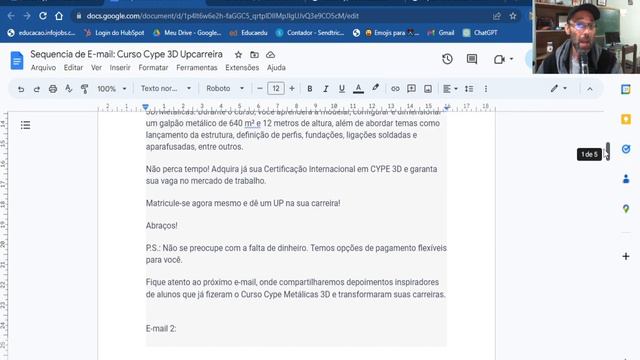Open the Ajuda menu

point(276,68)
